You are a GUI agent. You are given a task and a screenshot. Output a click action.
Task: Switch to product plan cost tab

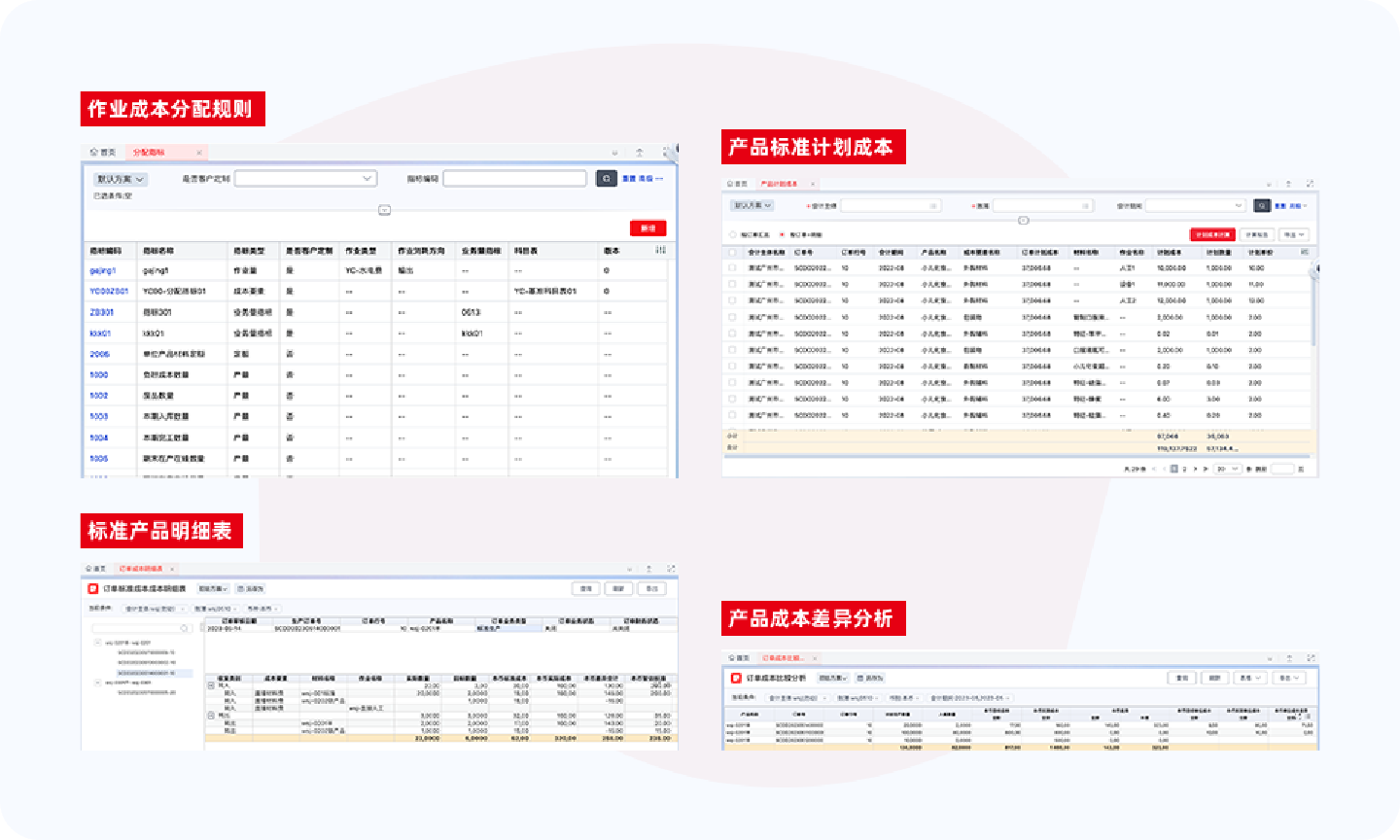click(778, 184)
